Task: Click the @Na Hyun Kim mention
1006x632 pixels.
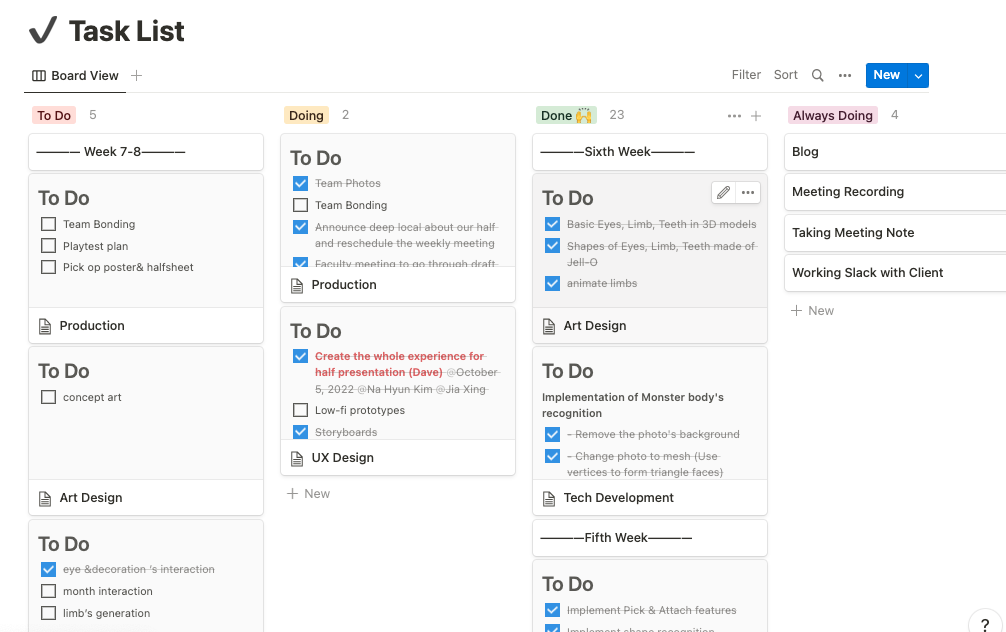Action: point(395,389)
